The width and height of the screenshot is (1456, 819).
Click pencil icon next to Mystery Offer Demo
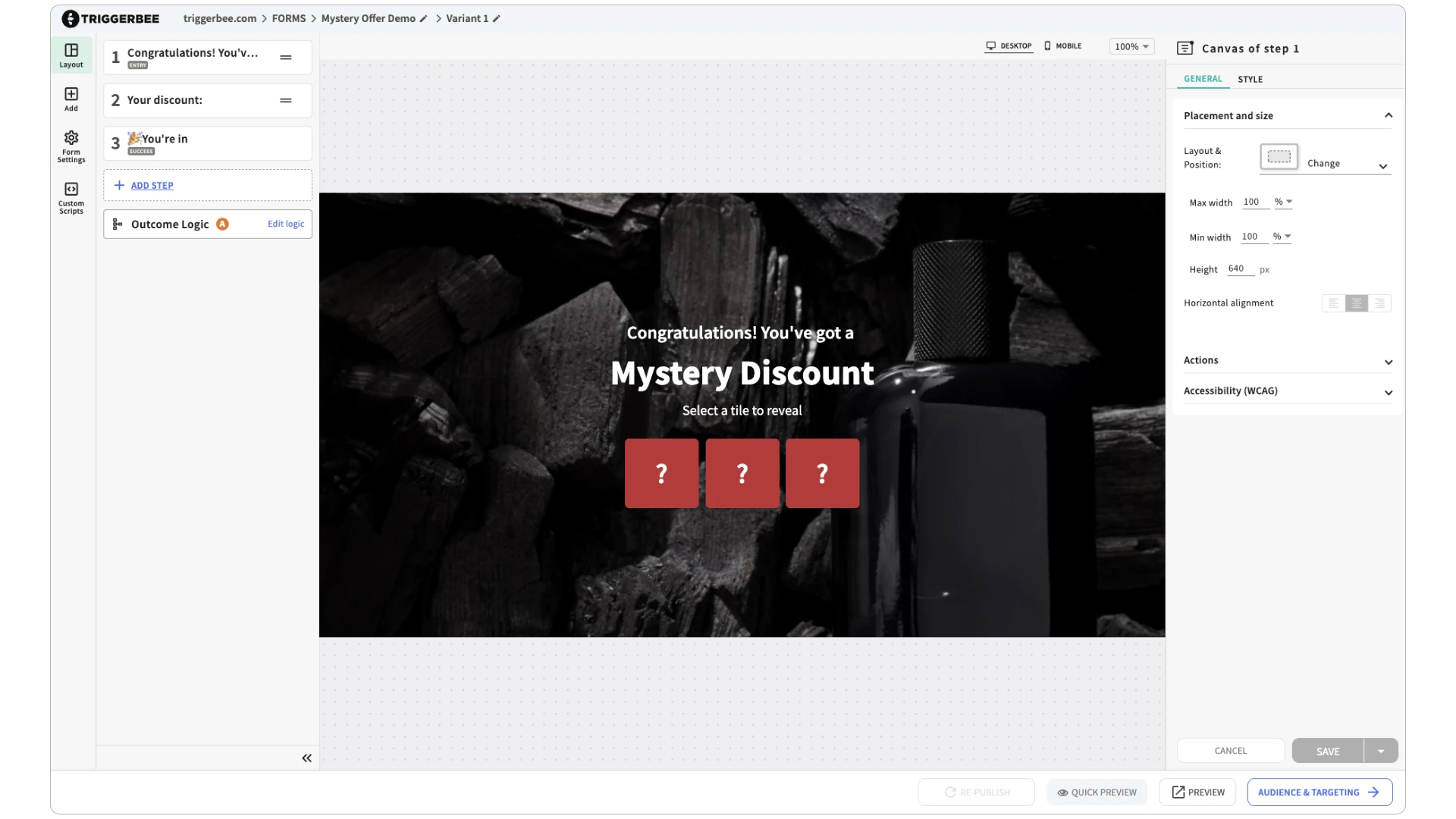(x=424, y=18)
